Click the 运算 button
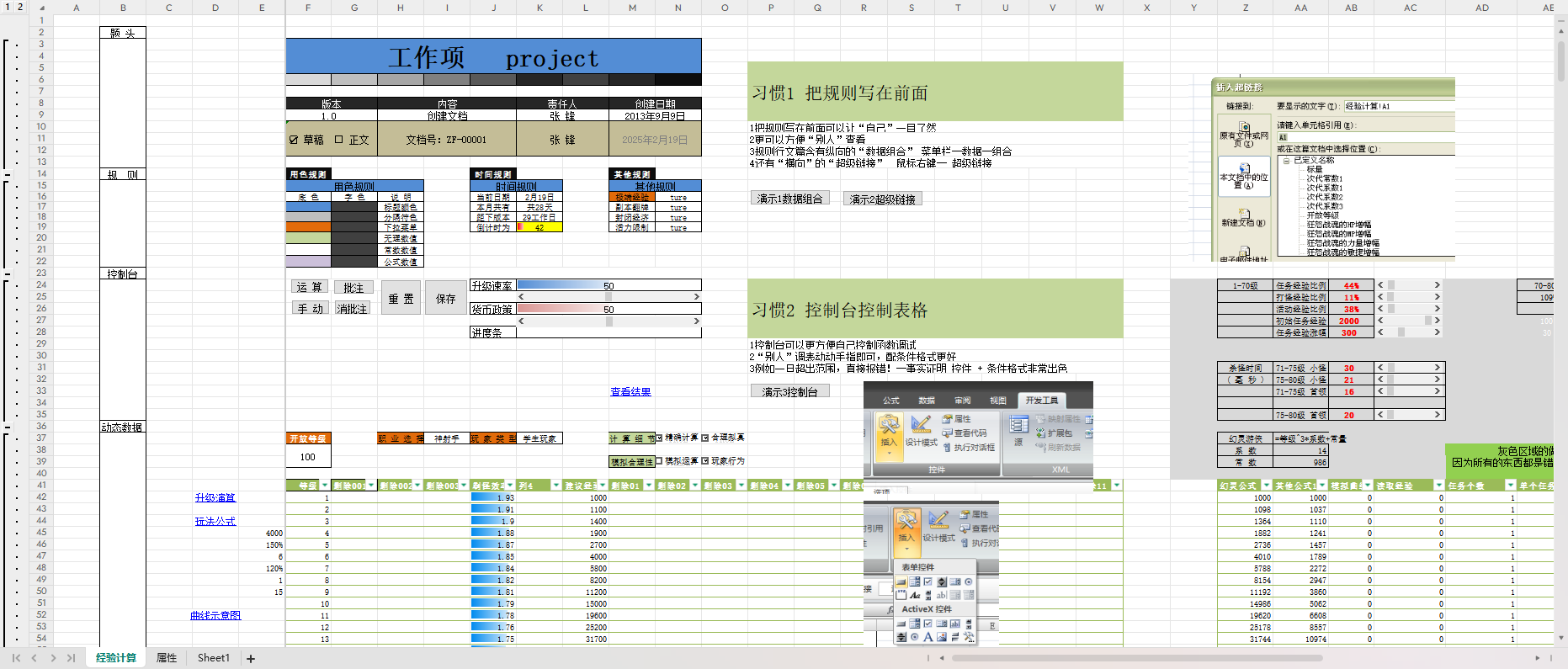1568x669 pixels. tap(310, 287)
